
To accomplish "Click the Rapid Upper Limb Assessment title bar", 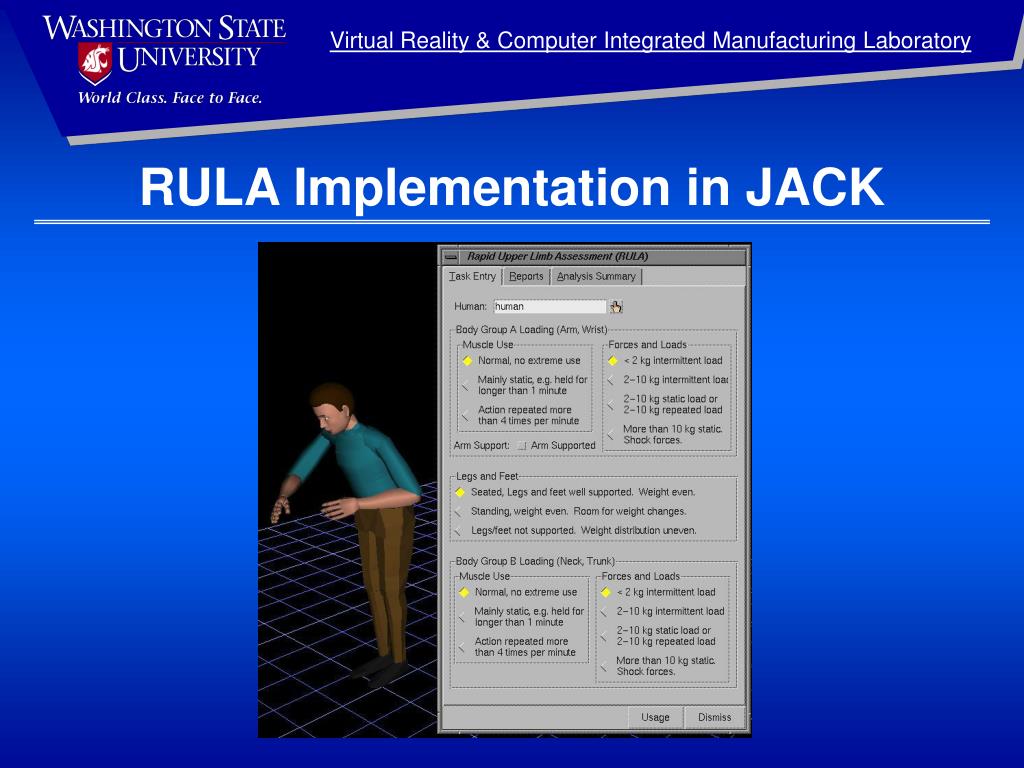I will click(593, 257).
